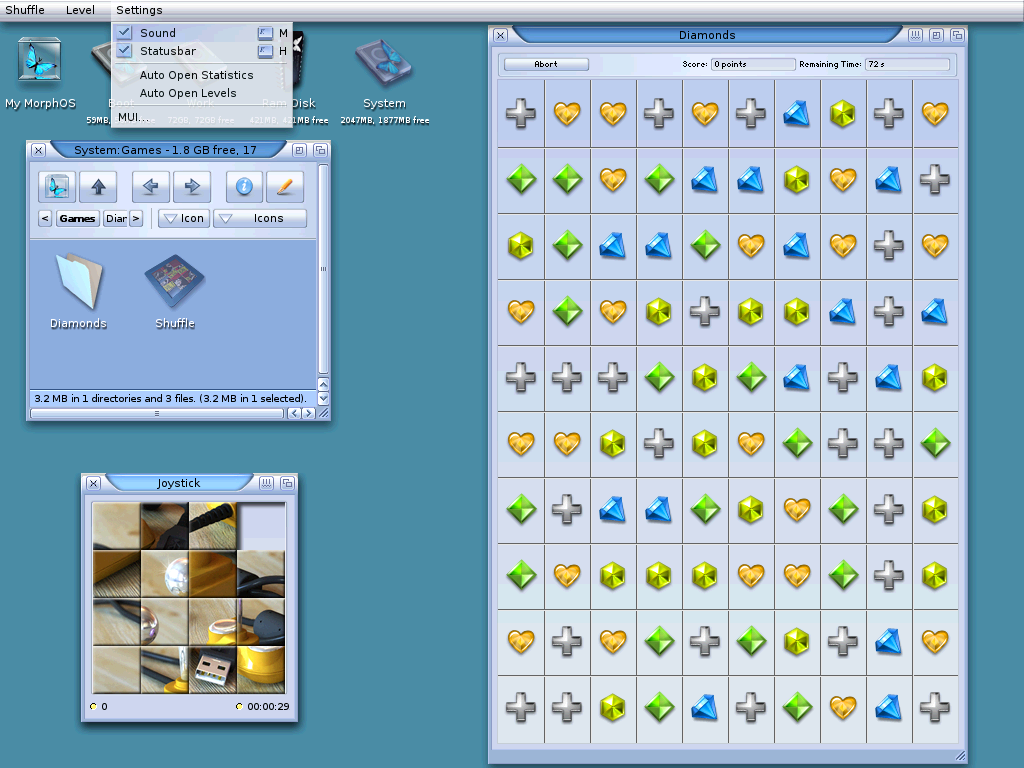Toggle the Statusbar option in Settings menu

coord(202,51)
